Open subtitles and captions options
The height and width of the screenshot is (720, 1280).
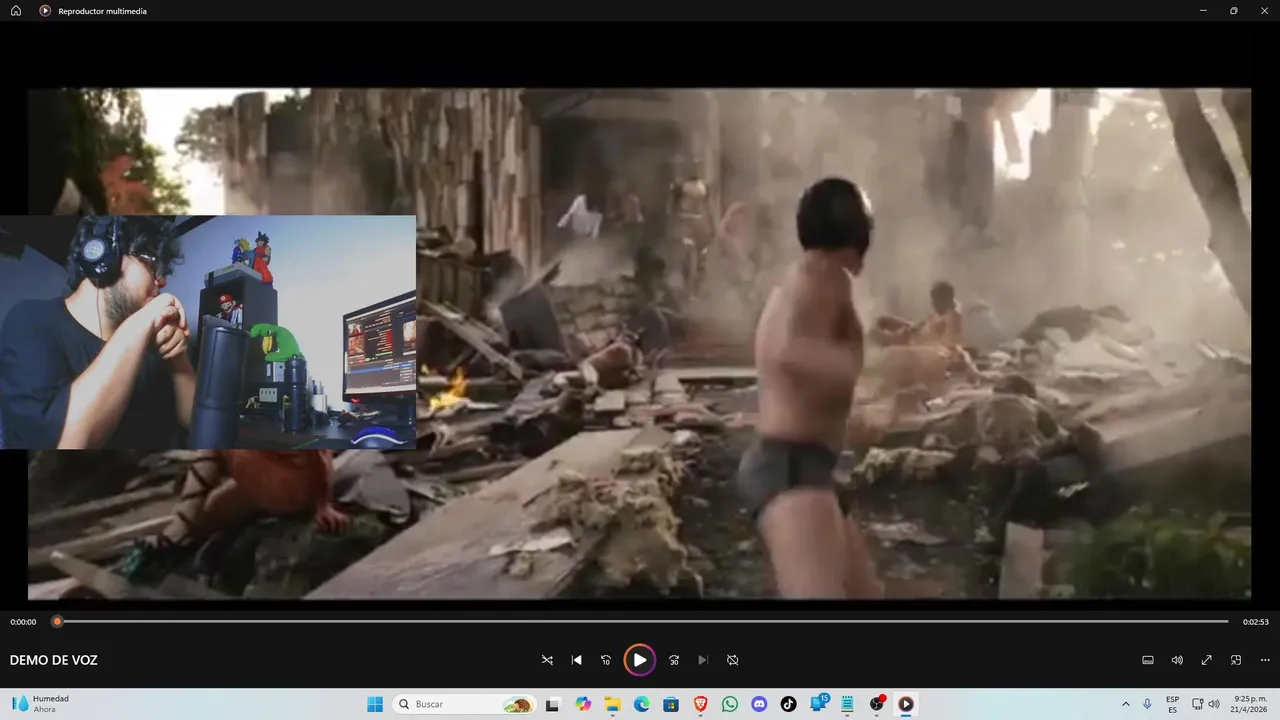pos(1148,660)
